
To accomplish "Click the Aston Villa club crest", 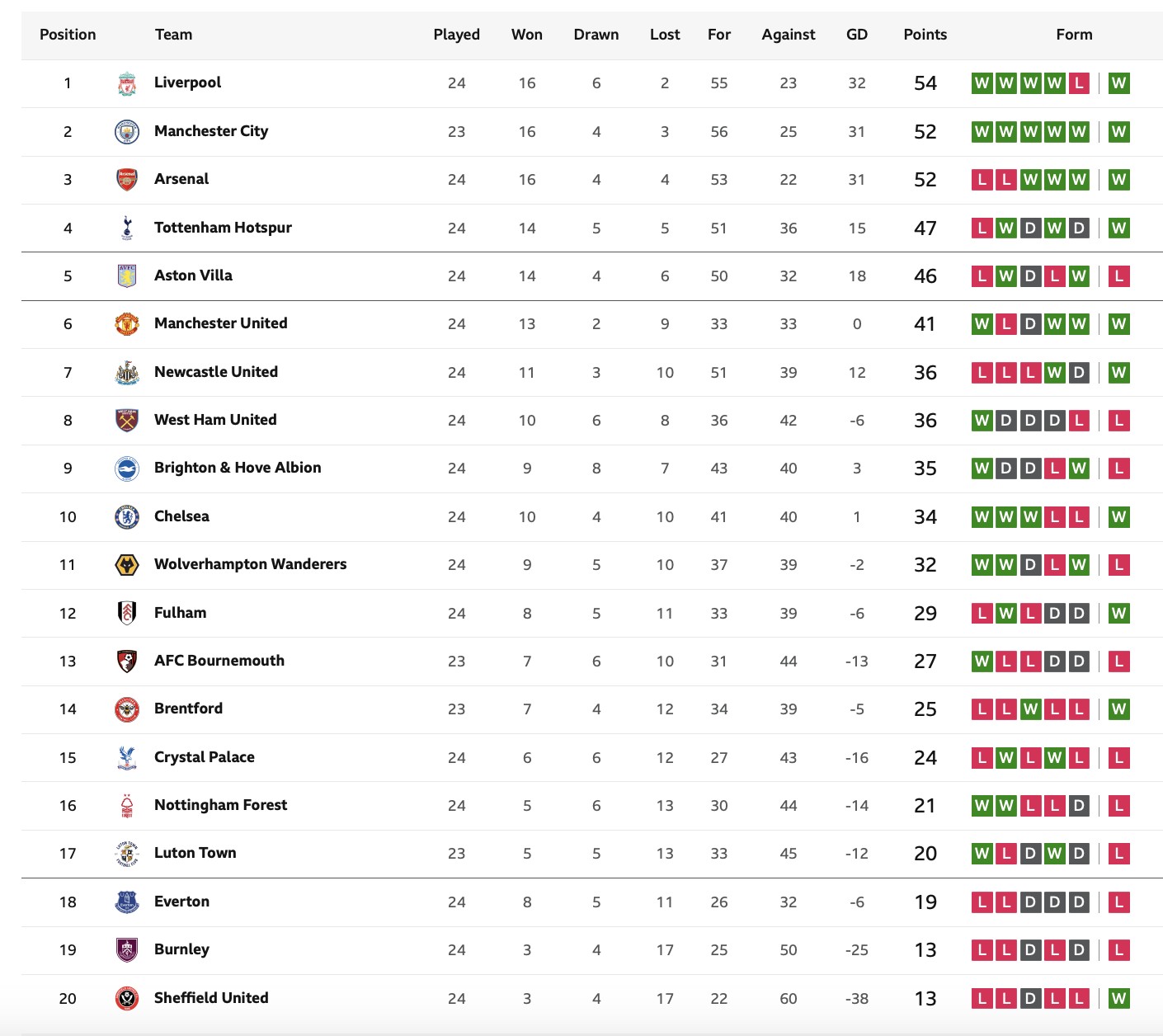I will coord(126,275).
